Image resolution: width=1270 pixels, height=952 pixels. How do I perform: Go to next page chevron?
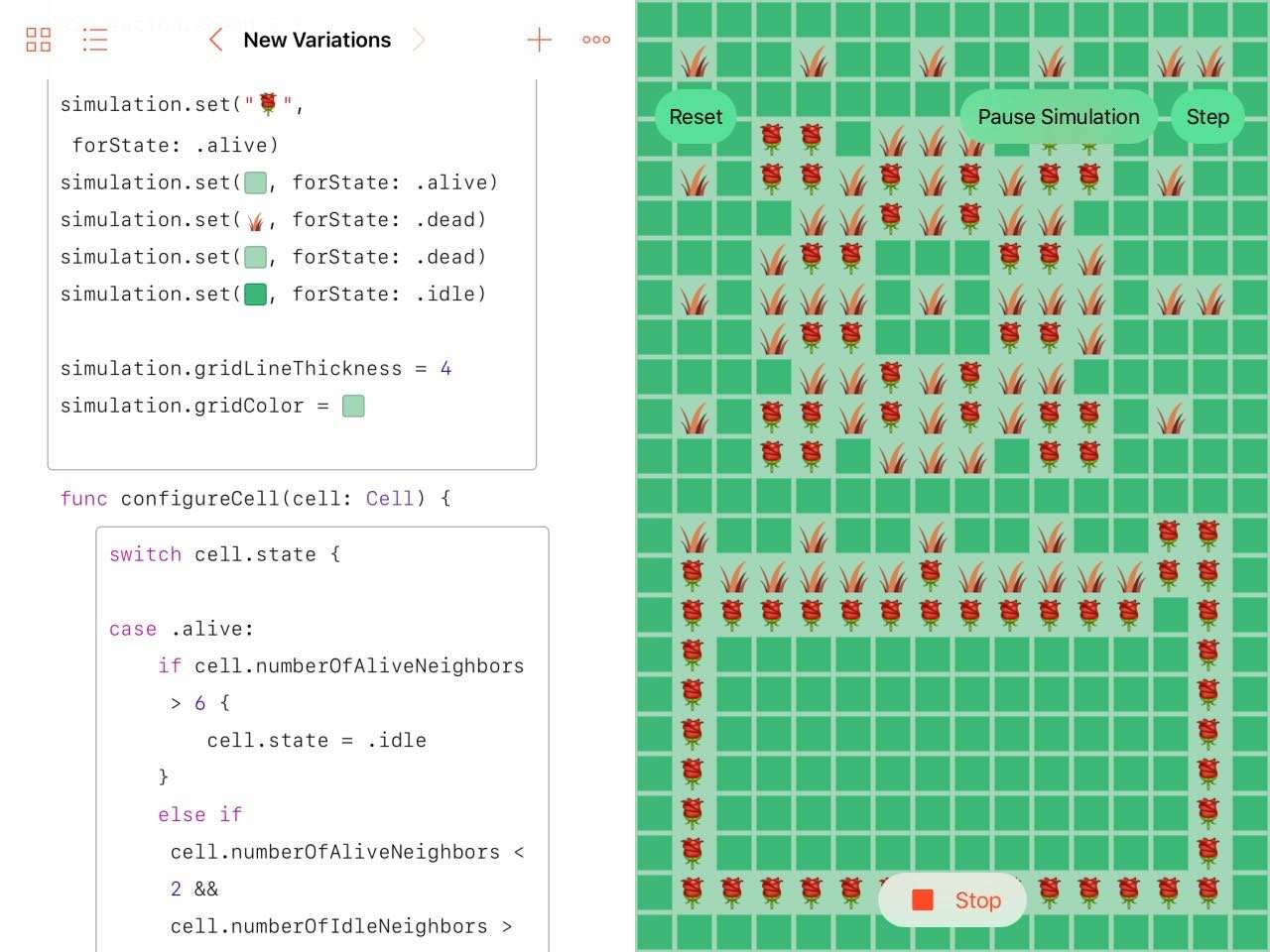419,40
